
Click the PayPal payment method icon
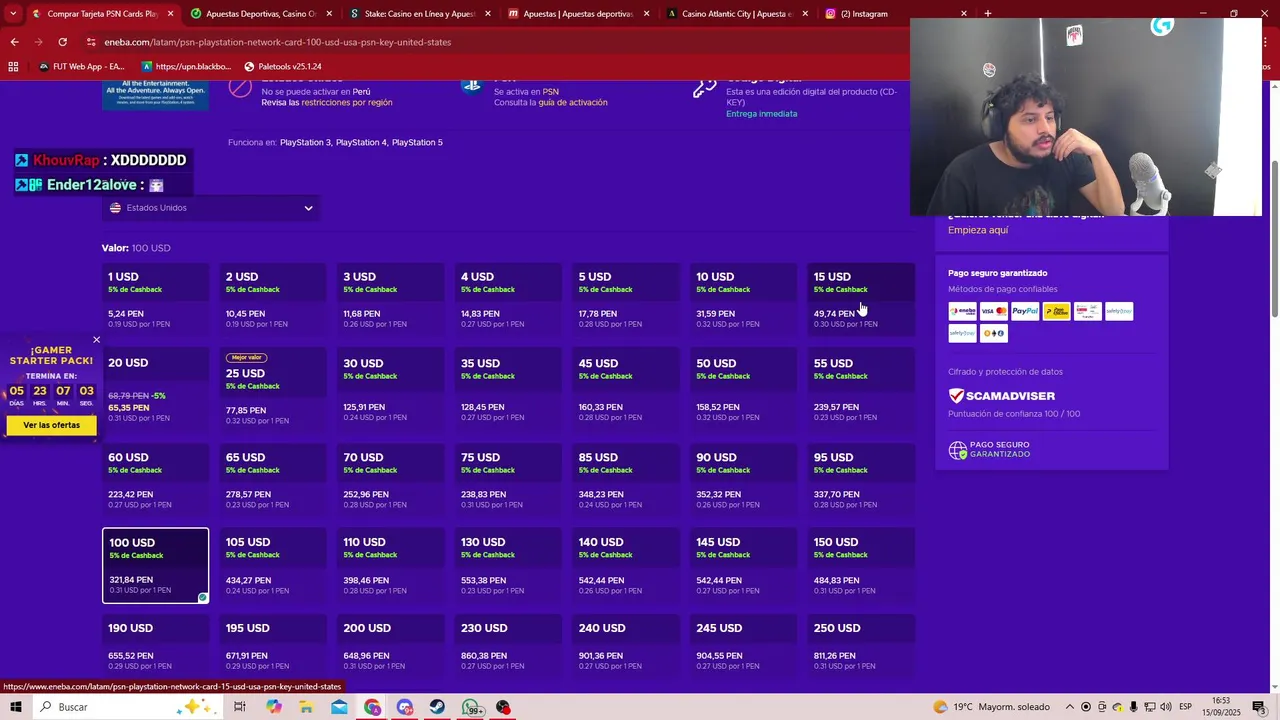[x=1025, y=311]
